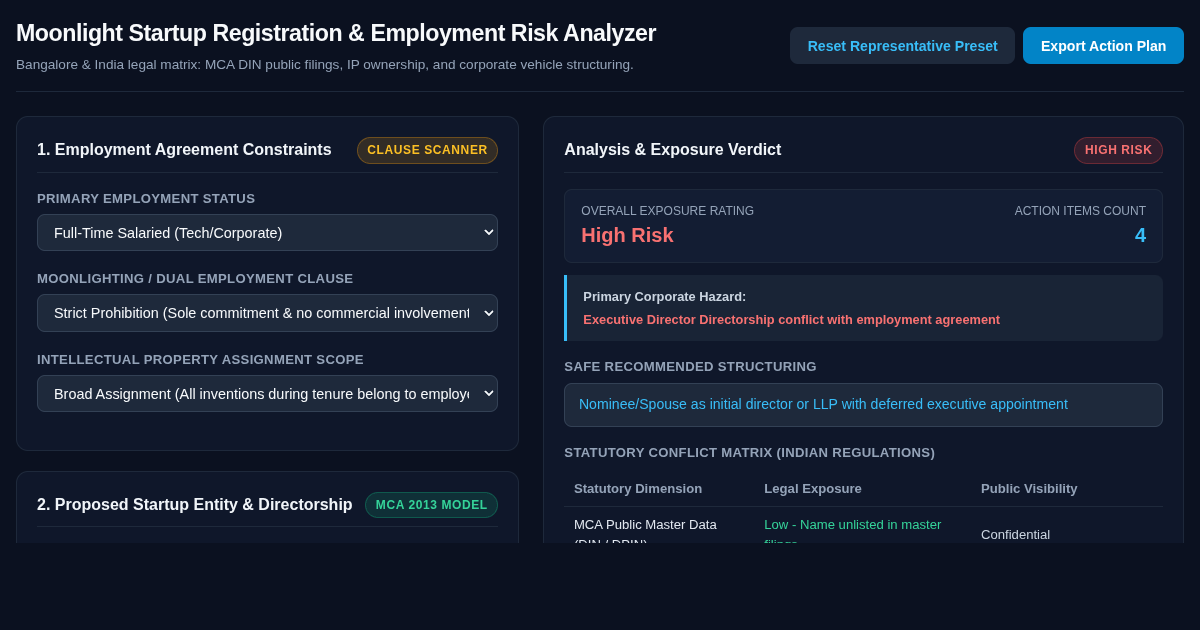Click Executive Director Directorship conflict text
Image resolution: width=1200 pixels, height=630 pixels.
coord(791,320)
